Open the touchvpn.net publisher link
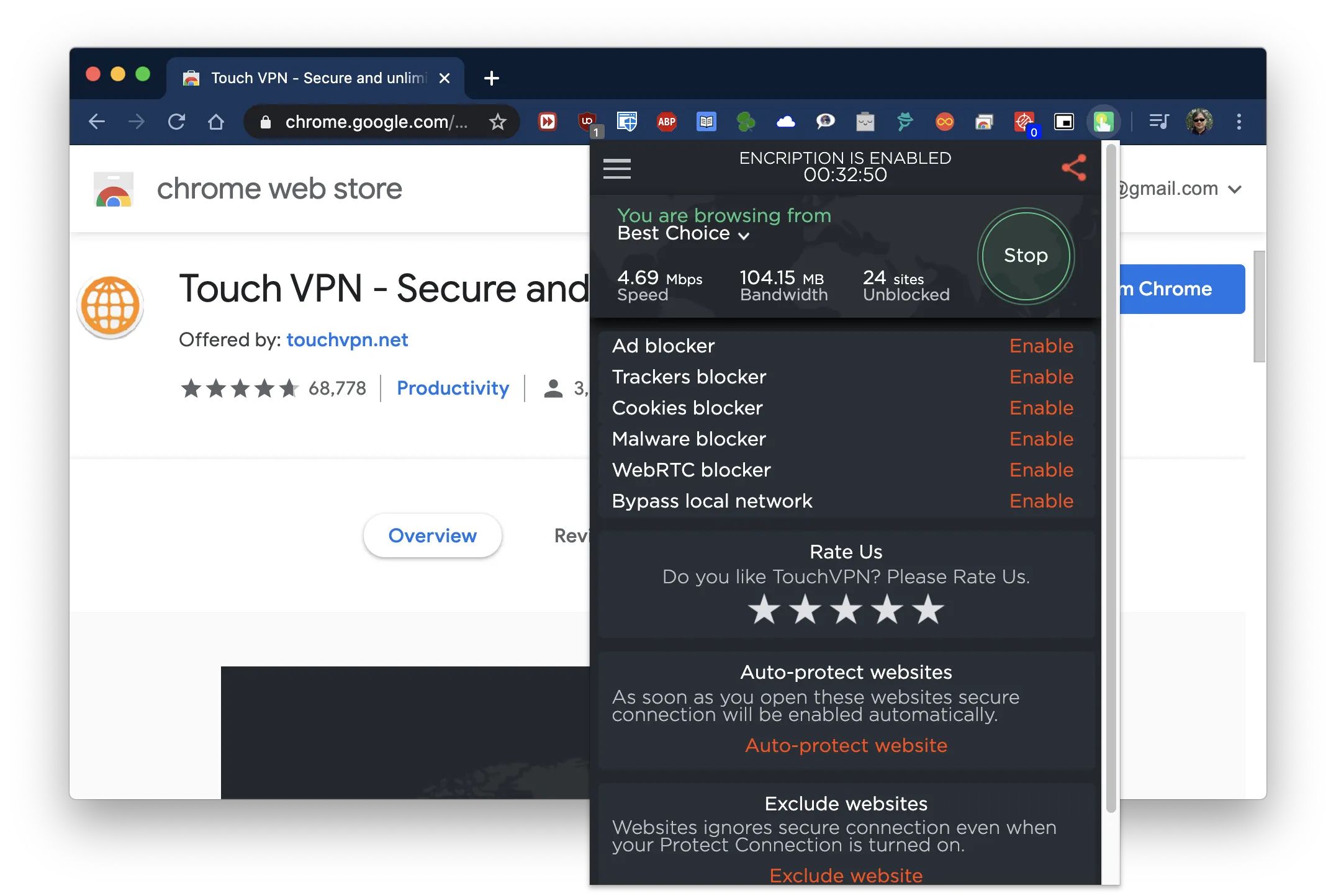Image resolution: width=1336 pixels, height=896 pixels. point(347,339)
